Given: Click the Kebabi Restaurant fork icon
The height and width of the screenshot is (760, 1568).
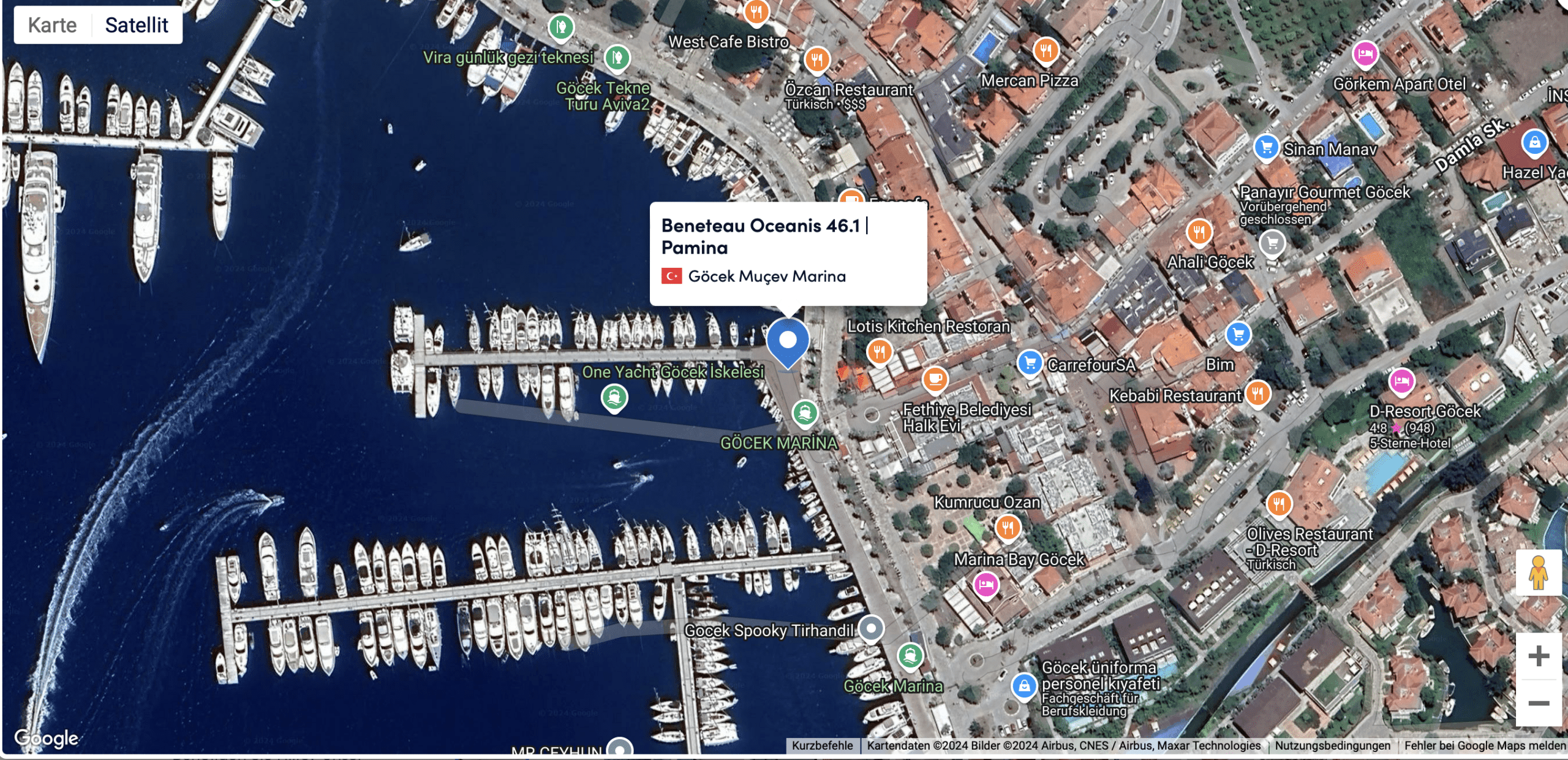Looking at the screenshot, I should pos(1257,393).
